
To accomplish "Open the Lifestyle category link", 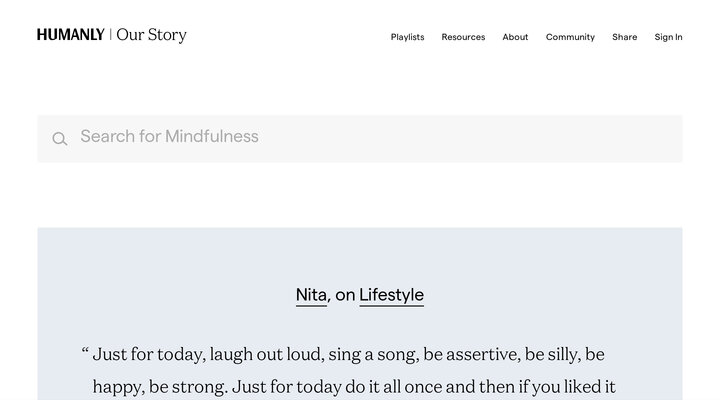I will click(x=391, y=295).
